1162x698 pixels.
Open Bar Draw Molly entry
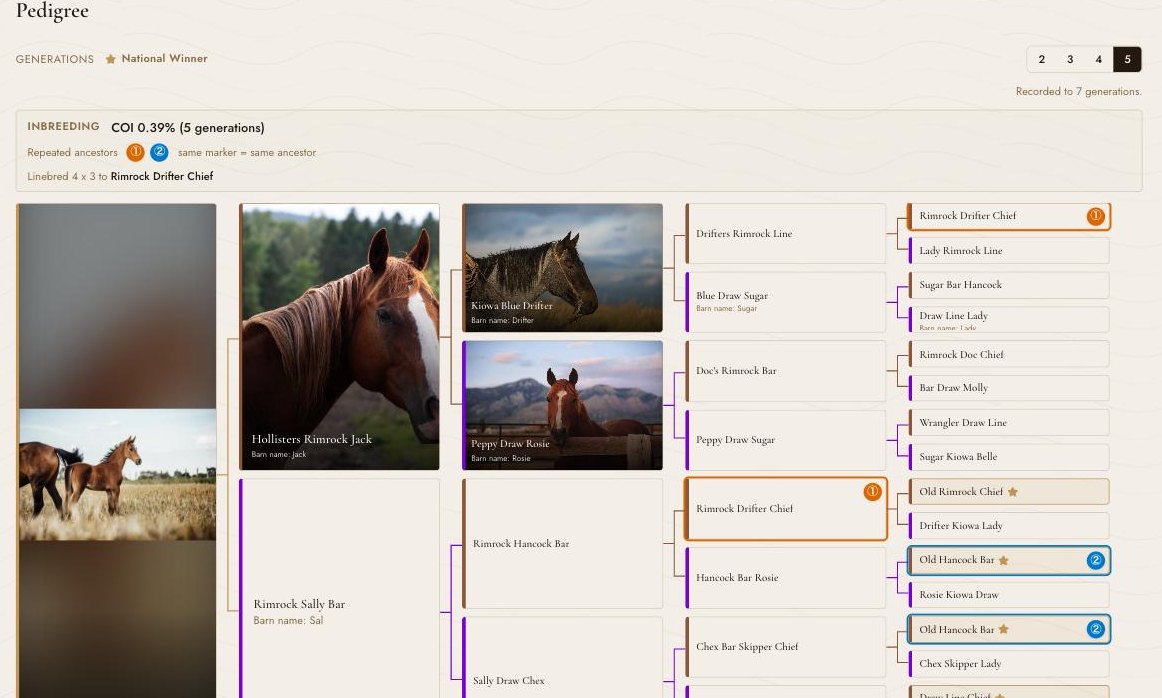(1009, 388)
